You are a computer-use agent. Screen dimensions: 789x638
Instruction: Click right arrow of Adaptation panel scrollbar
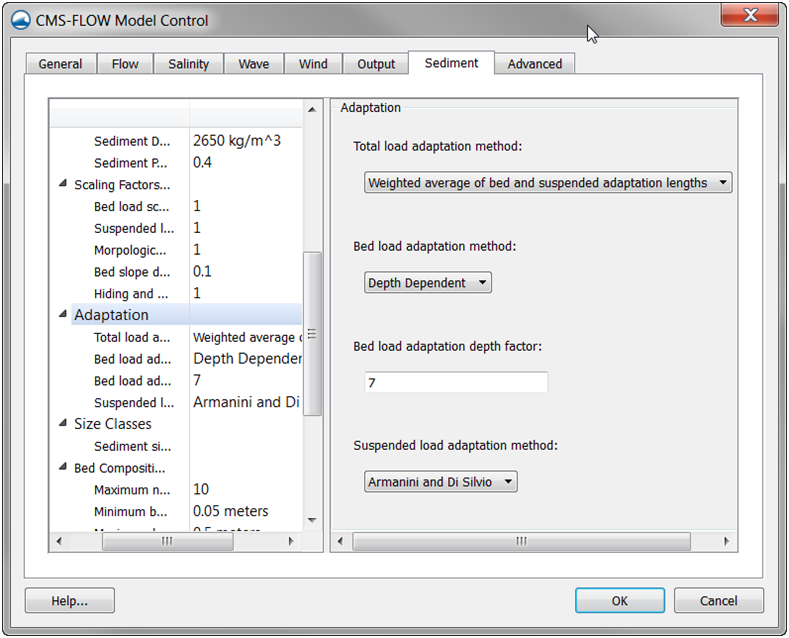point(726,541)
